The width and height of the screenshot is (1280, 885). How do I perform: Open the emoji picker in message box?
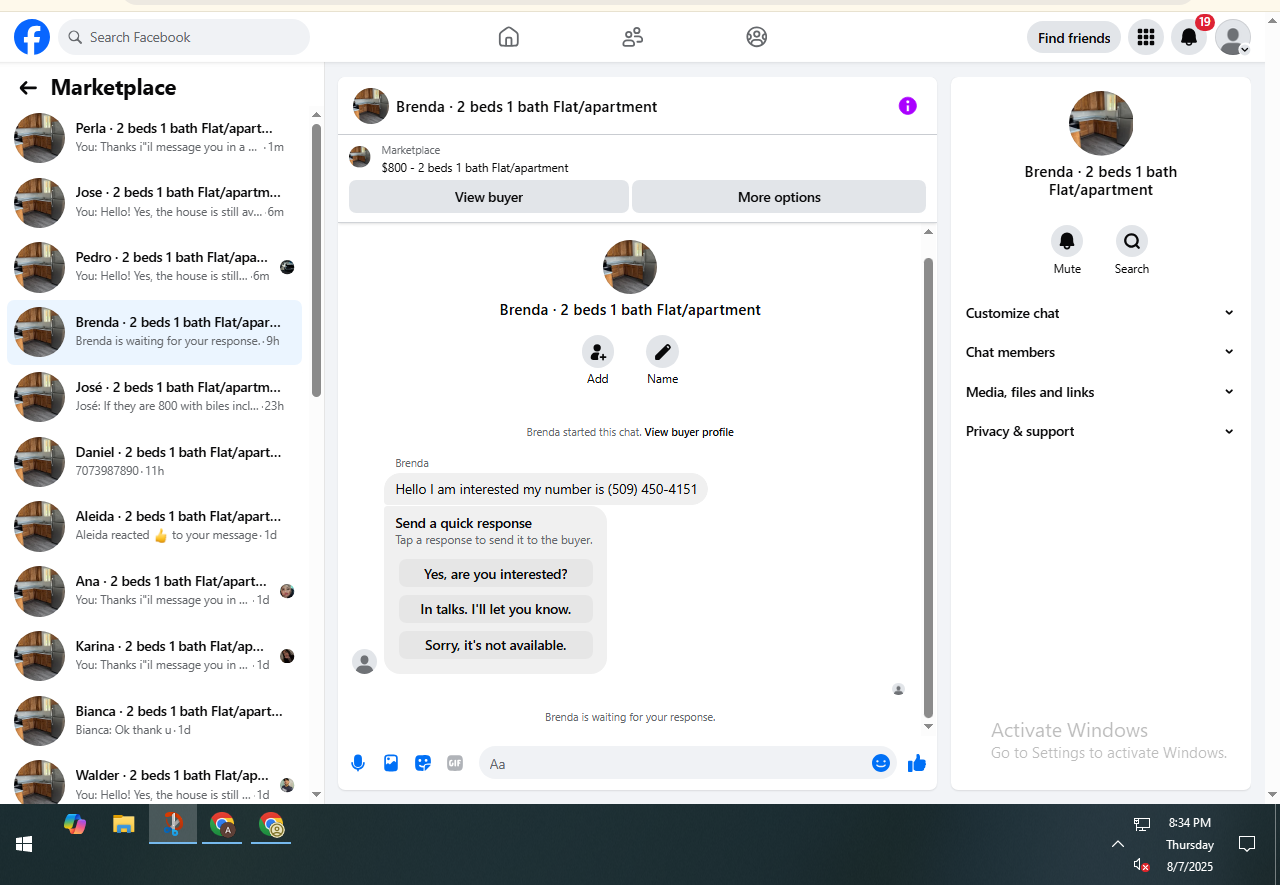[881, 763]
